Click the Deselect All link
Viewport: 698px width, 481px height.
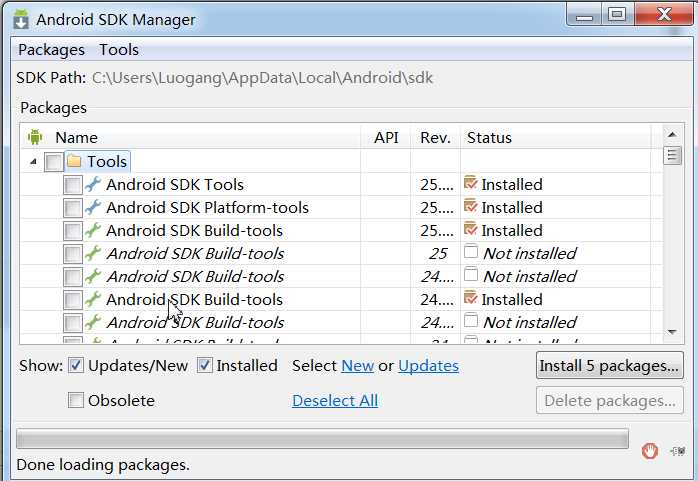[x=335, y=400]
